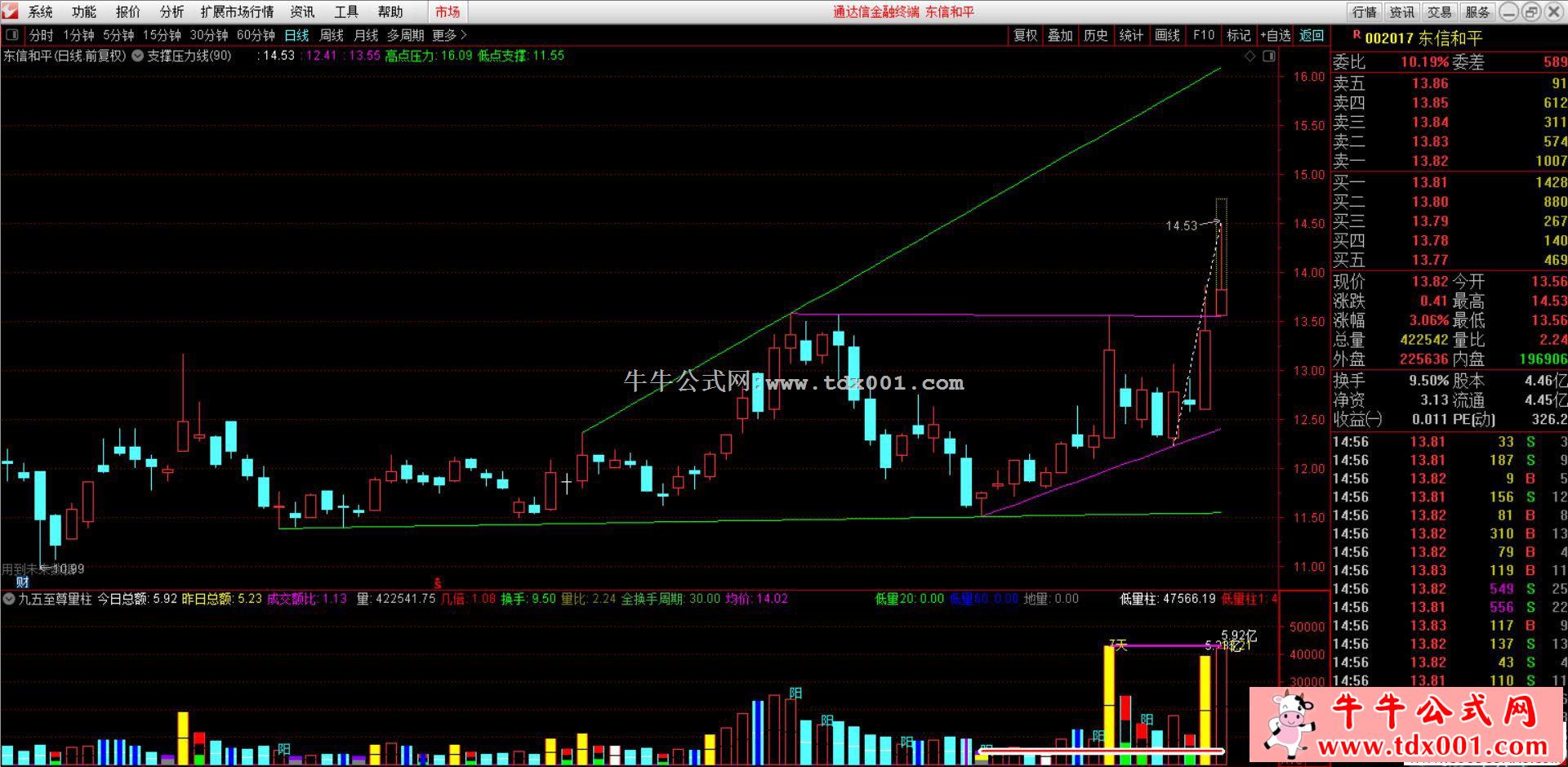This screenshot has width=1568, height=767.
Task: Toggle the panel layout icon beside the diamond
Action: 1268,56
